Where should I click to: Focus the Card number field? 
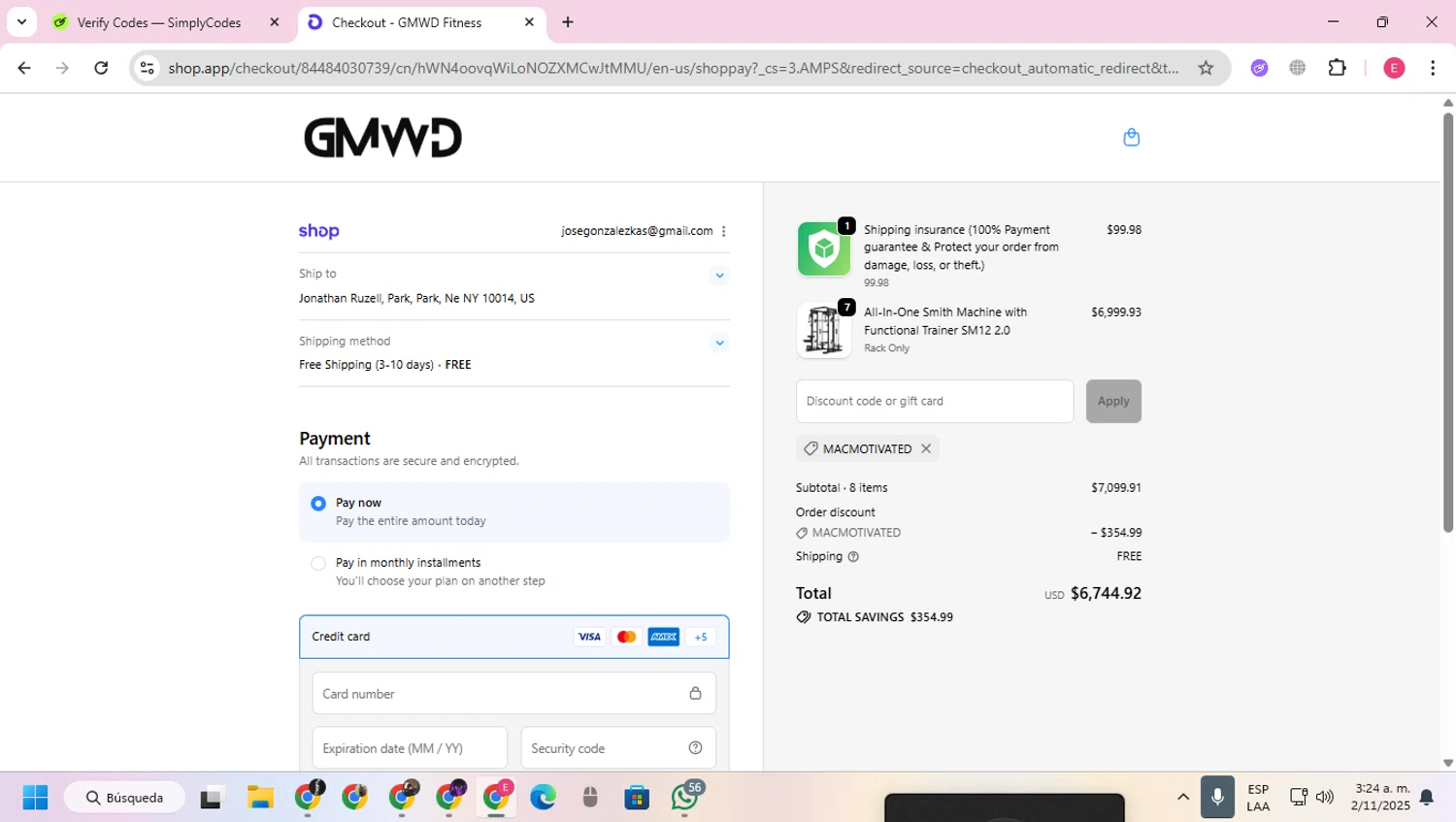click(x=513, y=694)
